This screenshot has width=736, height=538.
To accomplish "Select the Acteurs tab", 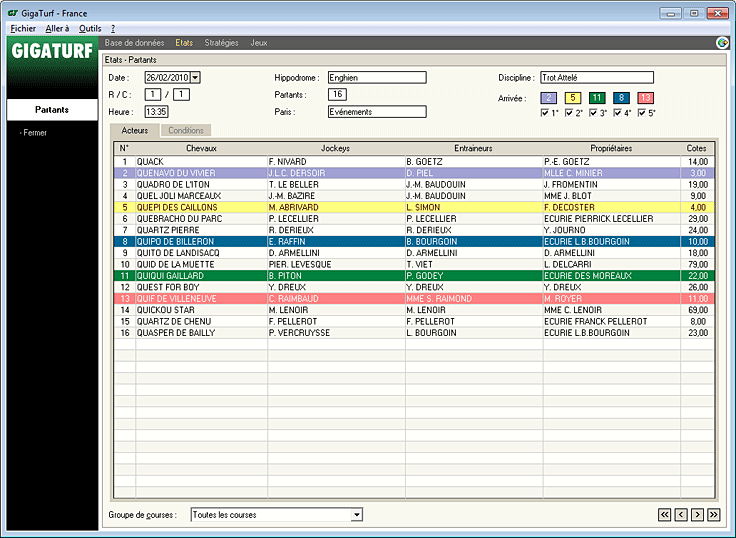I will tap(135, 131).
